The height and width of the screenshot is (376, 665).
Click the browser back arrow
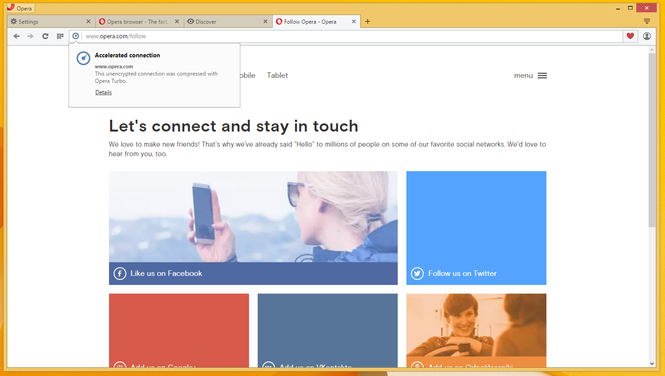click(17, 36)
